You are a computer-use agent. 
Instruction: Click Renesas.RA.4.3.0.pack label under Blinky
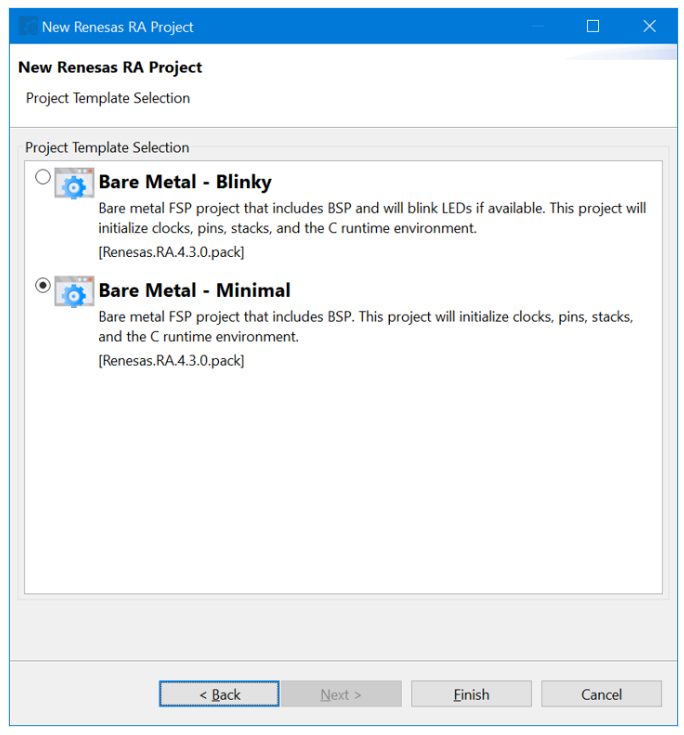pyautogui.click(x=171, y=252)
